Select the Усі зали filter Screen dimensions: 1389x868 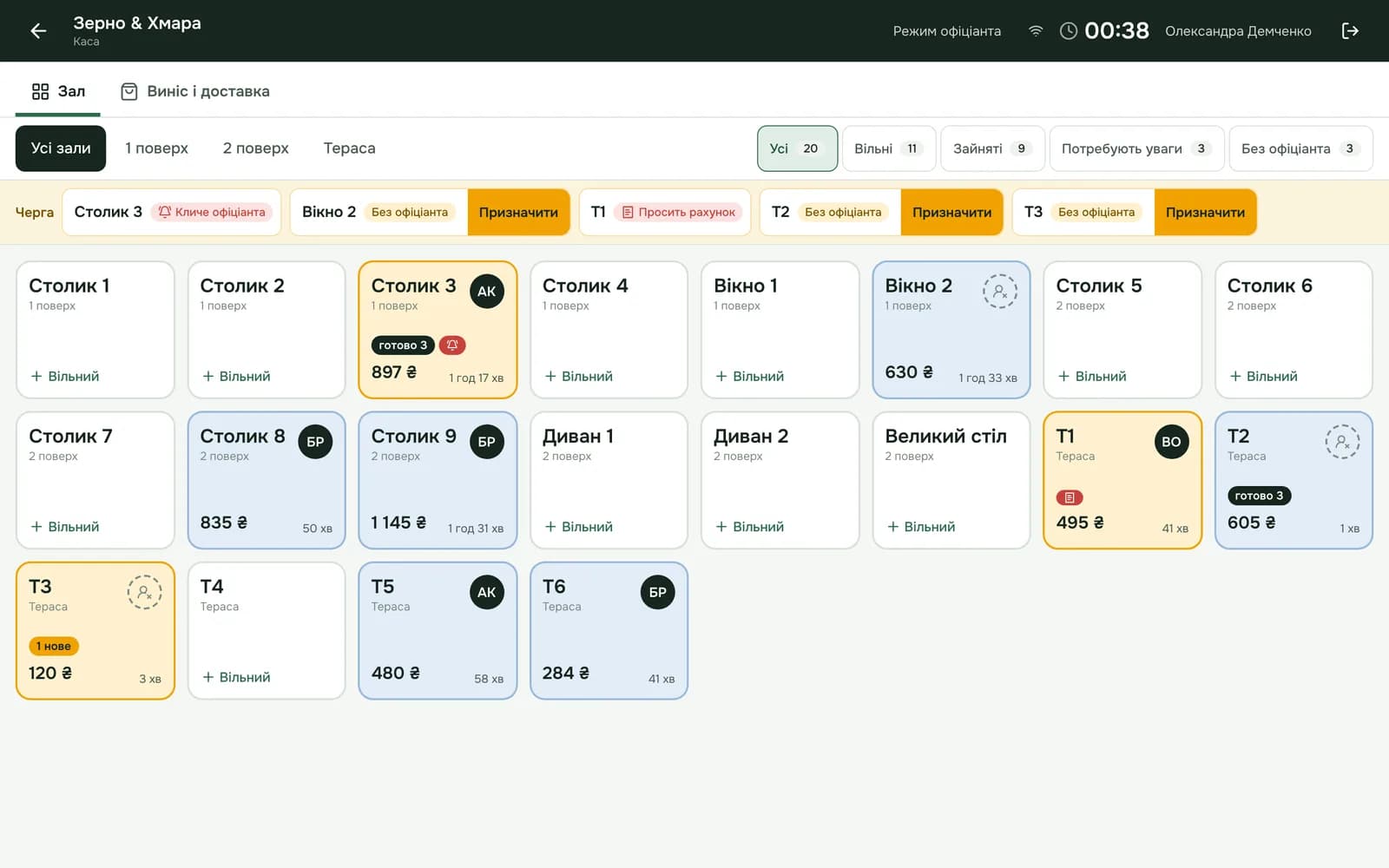61,148
